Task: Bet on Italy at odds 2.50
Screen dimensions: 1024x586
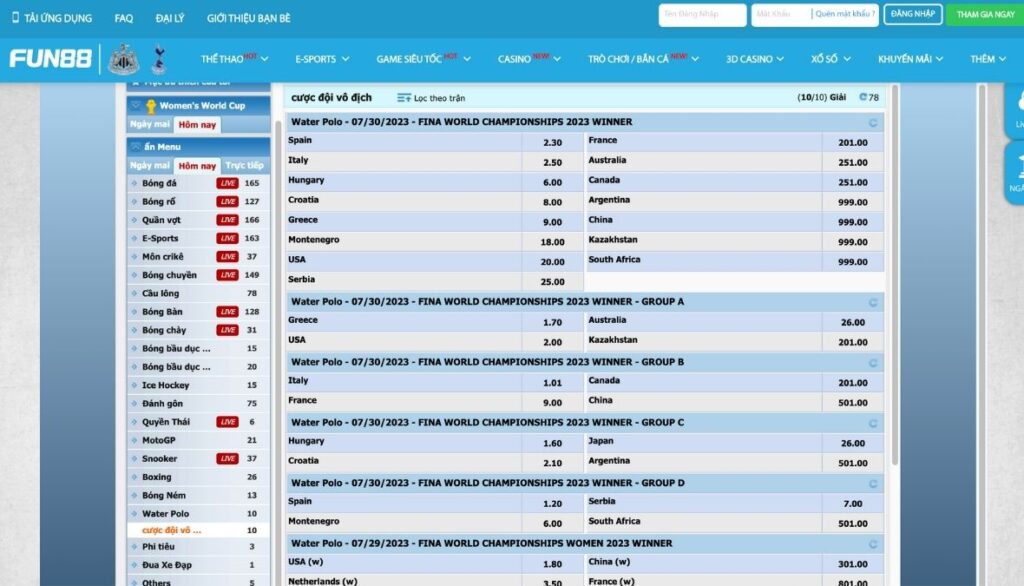Action: [x=552, y=162]
